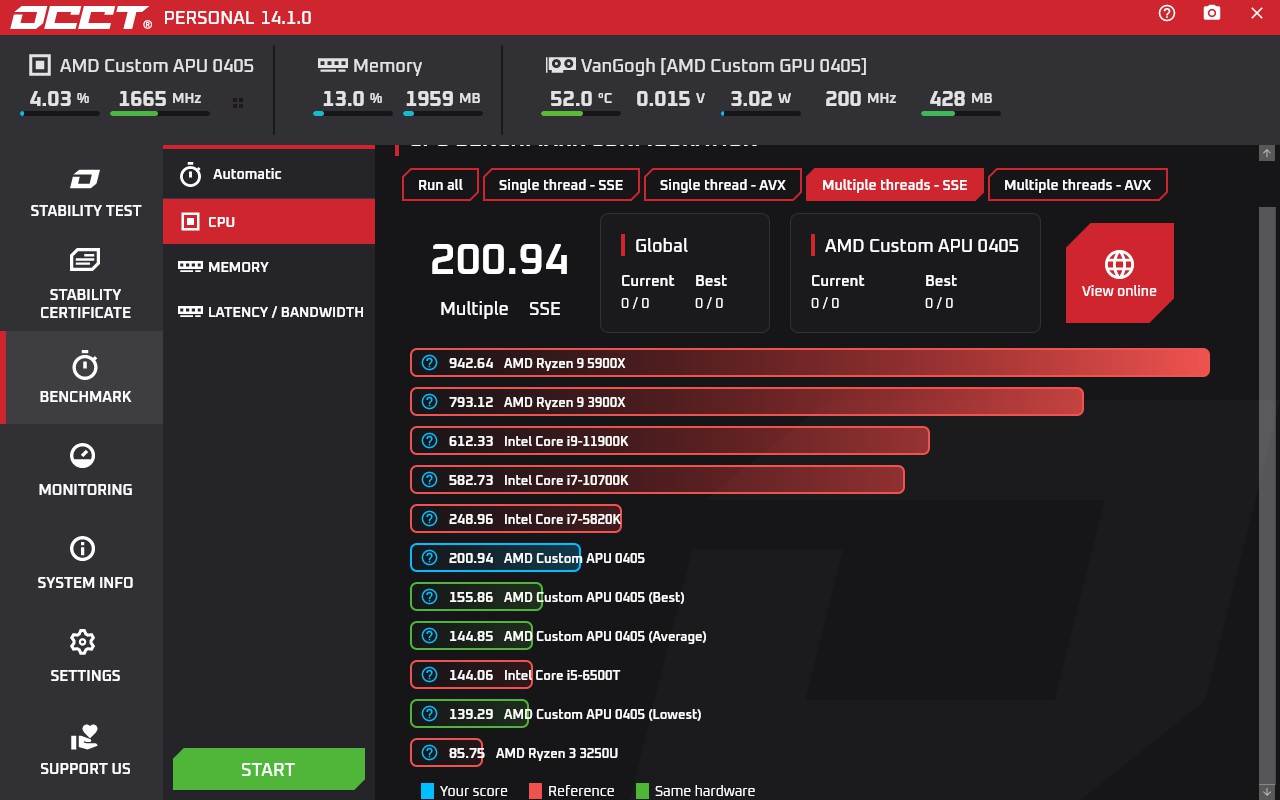Screen dimensions: 1280x800
Task: Open the Stability Certificate section
Action: coord(85,284)
